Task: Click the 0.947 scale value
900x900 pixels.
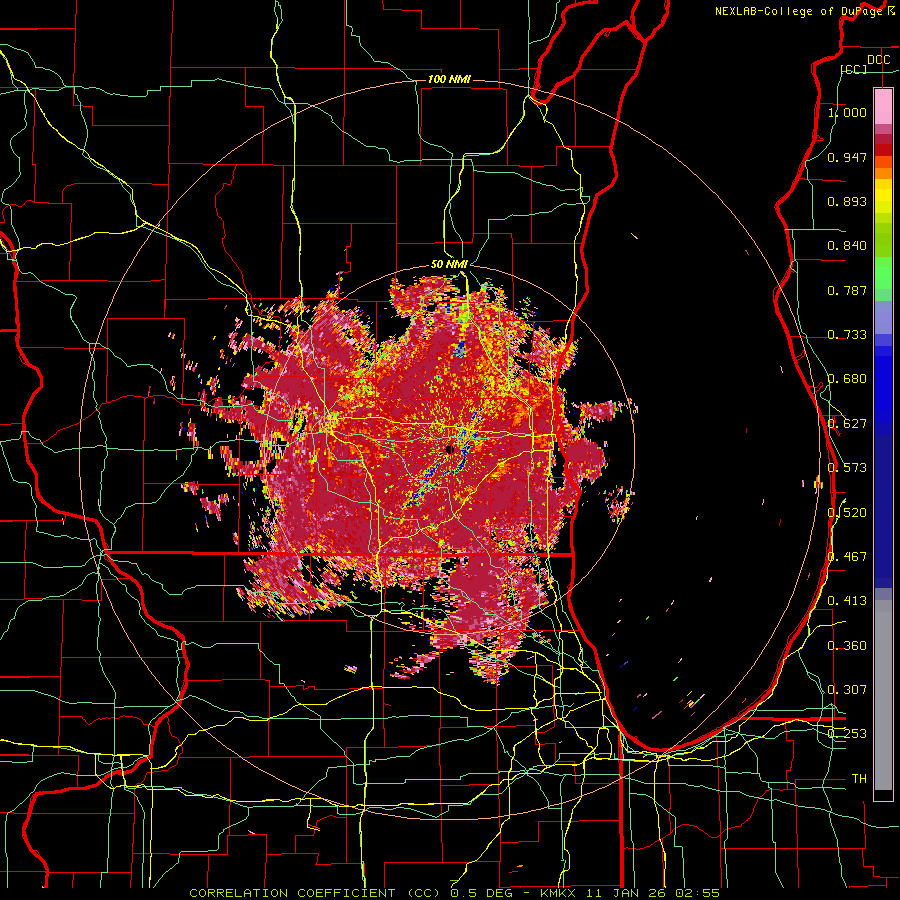Action: pyautogui.click(x=847, y=157)
